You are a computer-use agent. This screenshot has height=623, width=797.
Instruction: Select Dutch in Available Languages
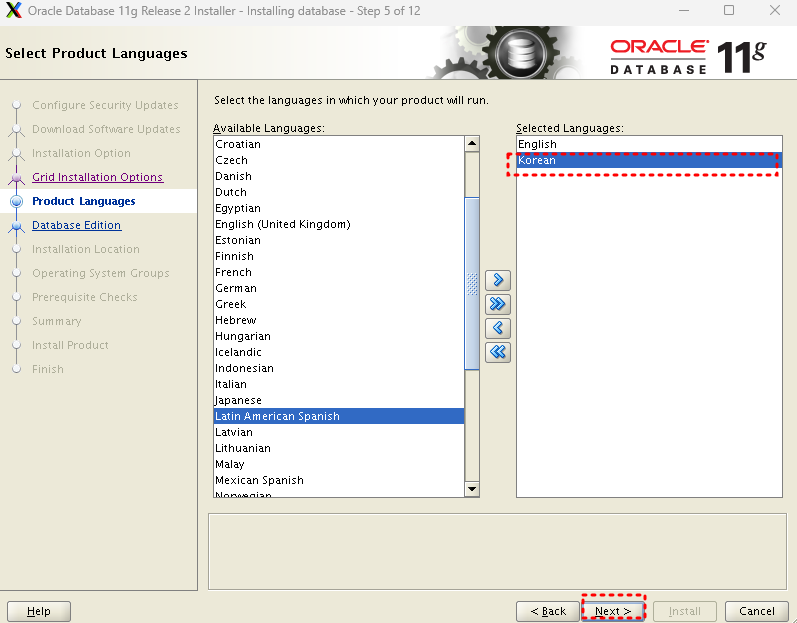pyautogui.click(x=339, y=192)
